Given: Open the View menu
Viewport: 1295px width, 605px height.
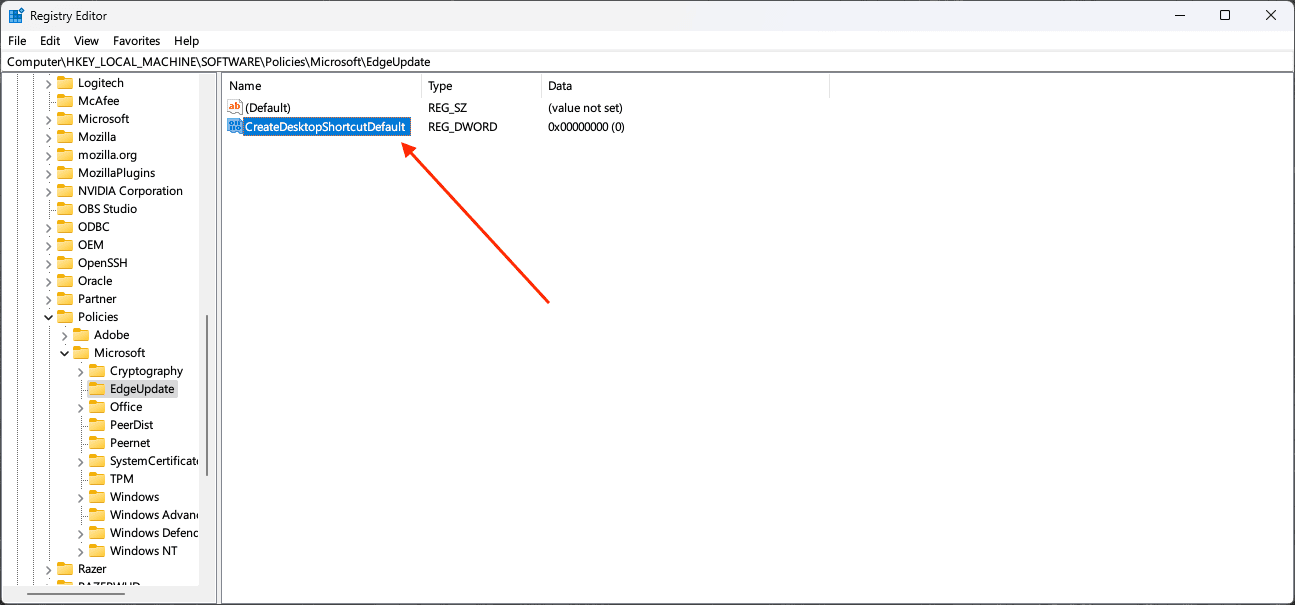Looking at the screenshot, I should pyautogui.click(x=86, y=41).
